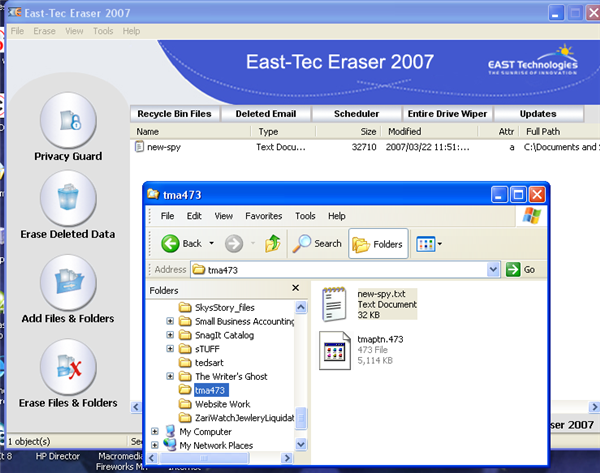The height and width of the screenshot is (473, 600).
Task: Open the Privacy Guard icon
Action: tap(68, 120)
